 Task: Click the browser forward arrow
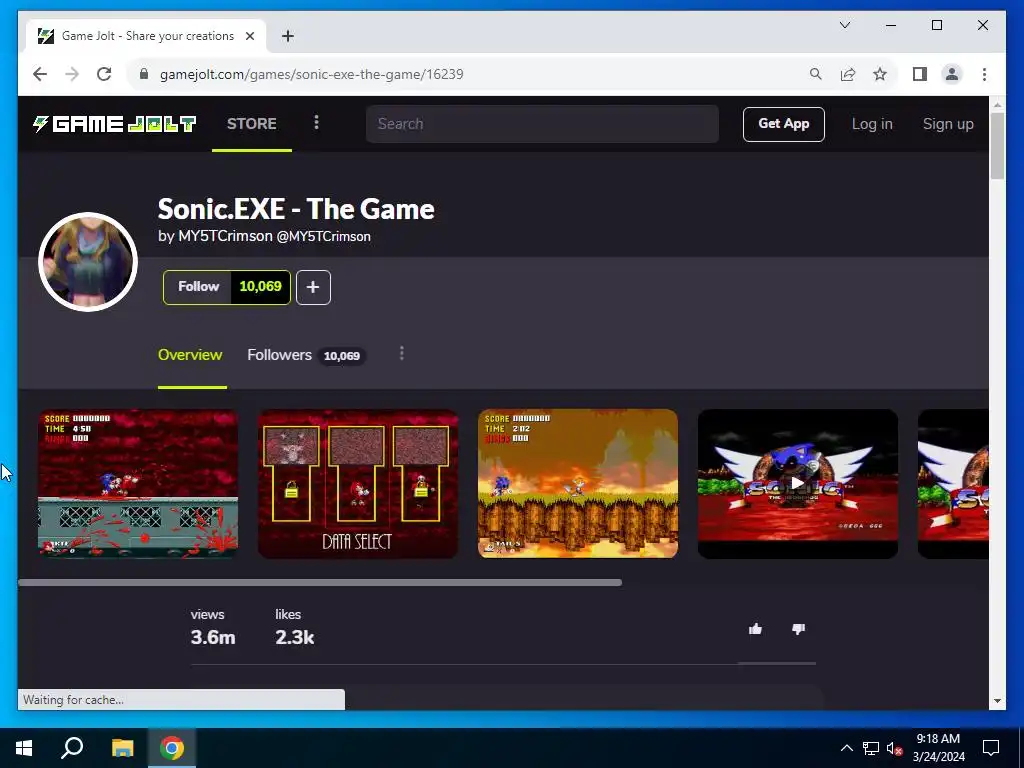point(72,74)
